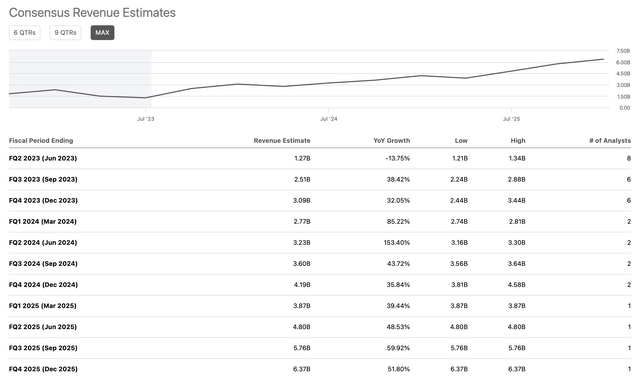
Task: Click the 51.80% YoY growth value
Action: tap(399, 369)
